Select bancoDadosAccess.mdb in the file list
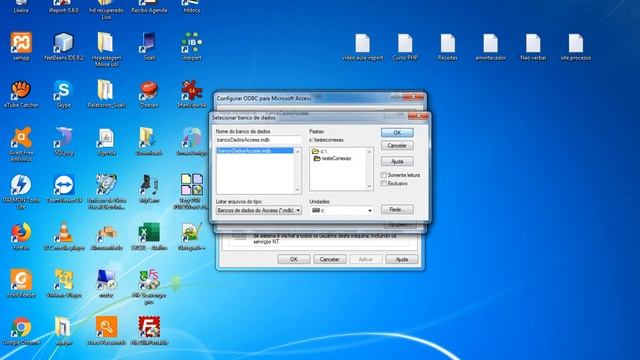 coord(255,151)
